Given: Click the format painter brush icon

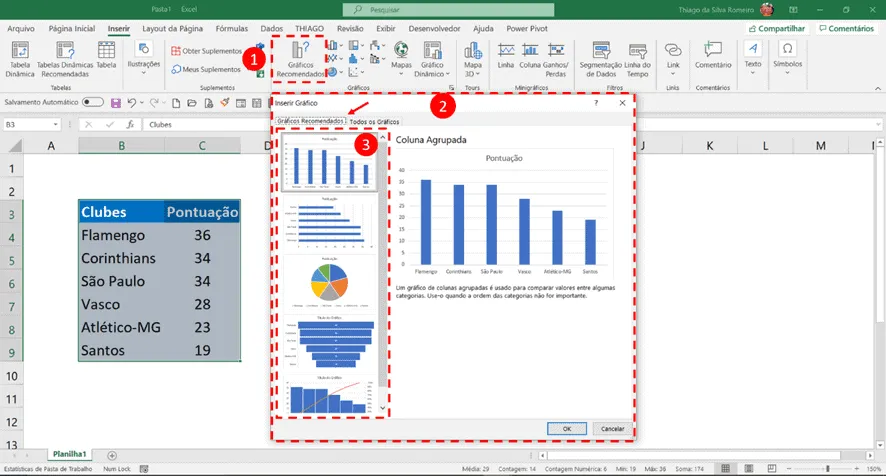Looking at the screenshot, I should click(x=225, y=103).
